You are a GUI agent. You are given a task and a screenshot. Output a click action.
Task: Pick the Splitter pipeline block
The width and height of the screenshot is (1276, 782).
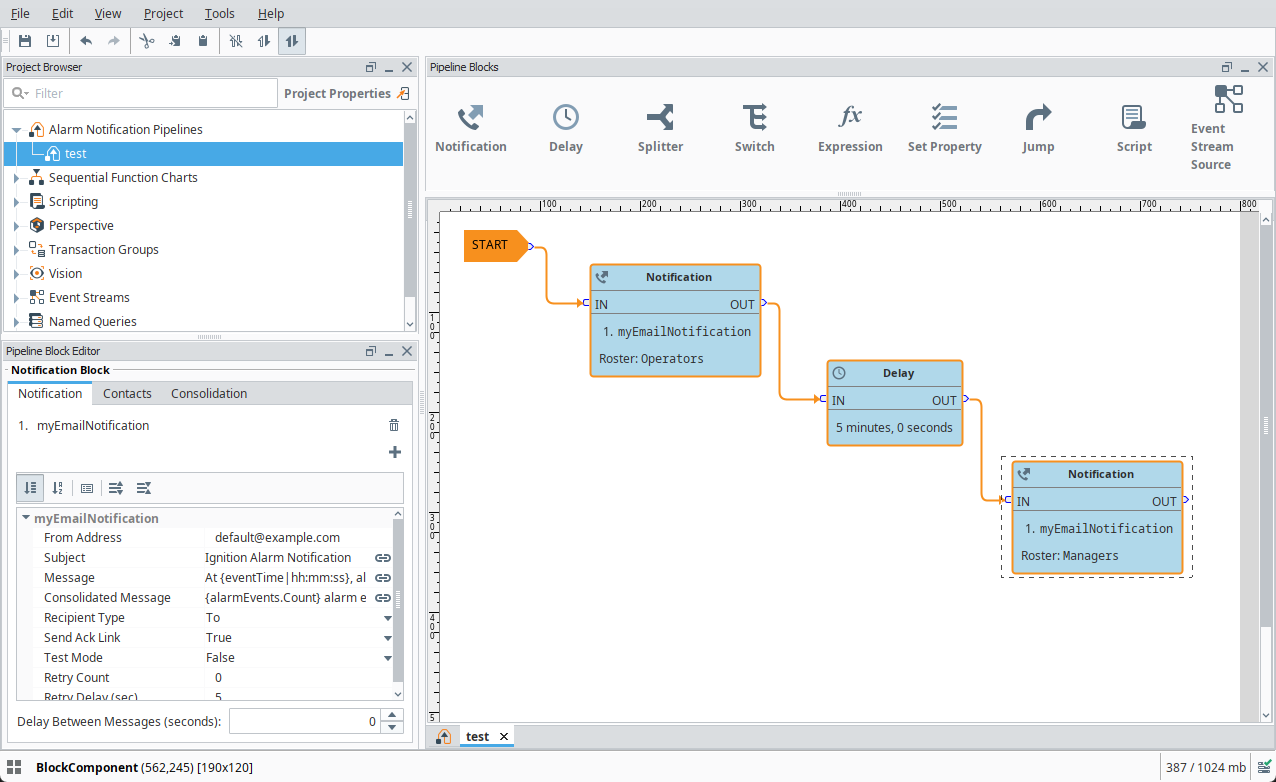click(660, 129)
